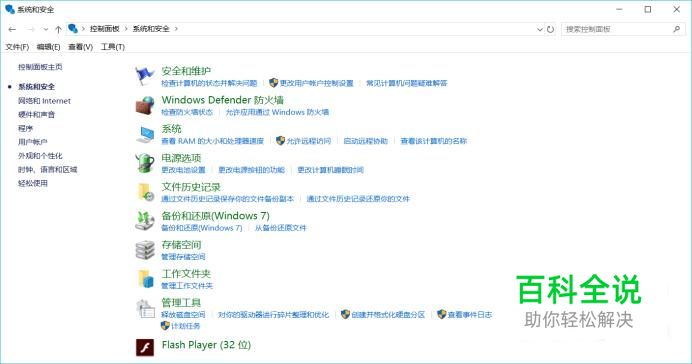The image size is (692, 364).
Task: Click 更改电源按钮的功能
Action: point(252,170)
